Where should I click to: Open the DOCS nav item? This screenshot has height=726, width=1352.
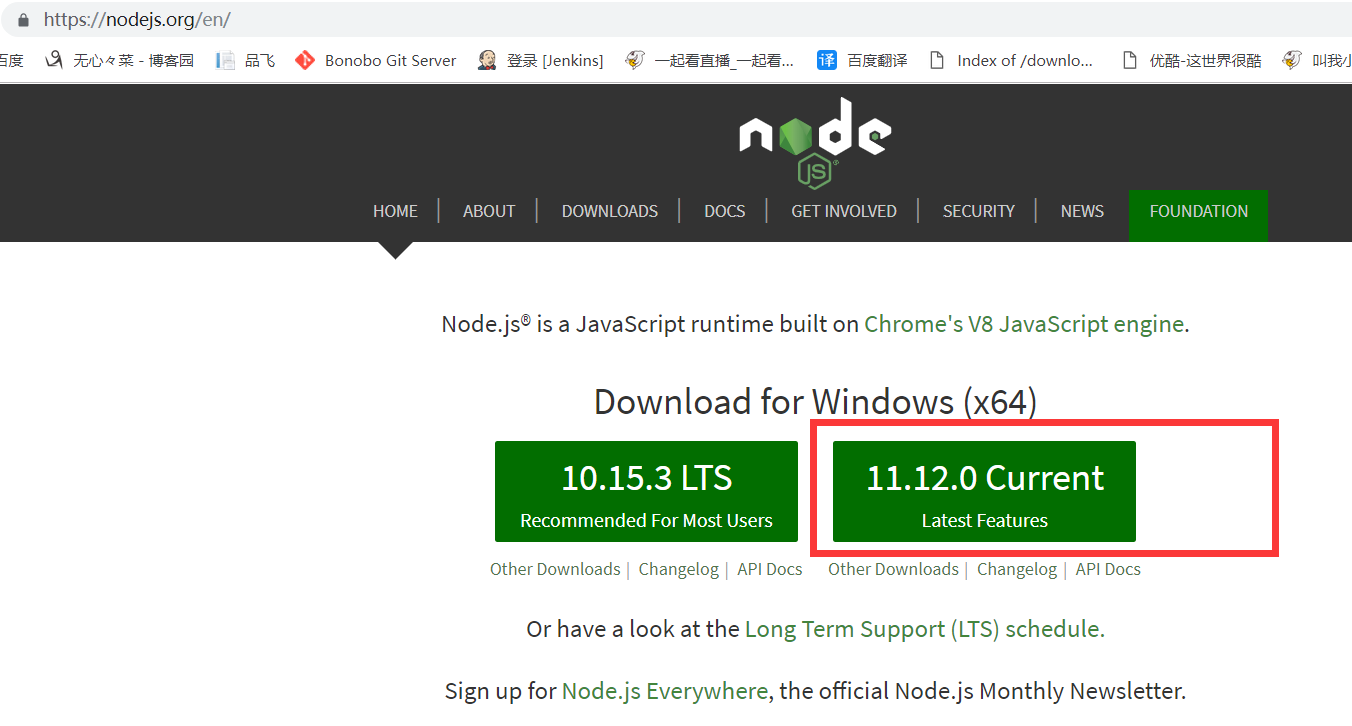pos(725,211)
